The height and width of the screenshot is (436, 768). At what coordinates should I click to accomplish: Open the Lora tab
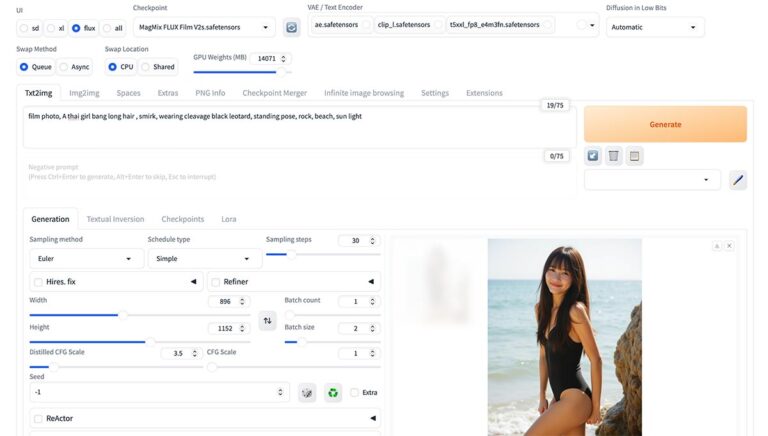229,219
